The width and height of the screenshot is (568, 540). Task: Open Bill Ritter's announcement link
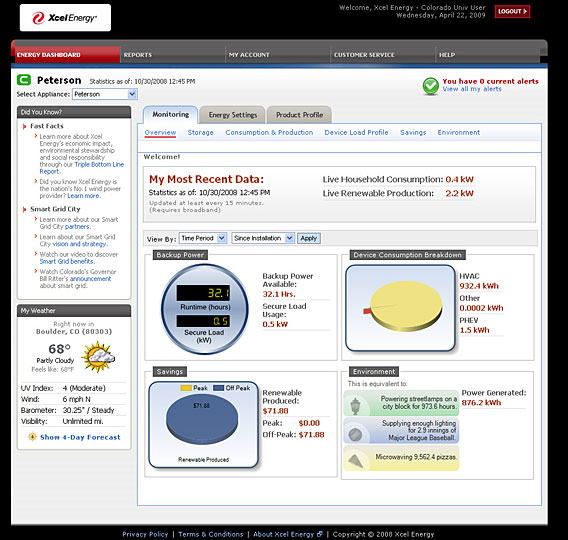pyautogui.click(x=90, y=279)
